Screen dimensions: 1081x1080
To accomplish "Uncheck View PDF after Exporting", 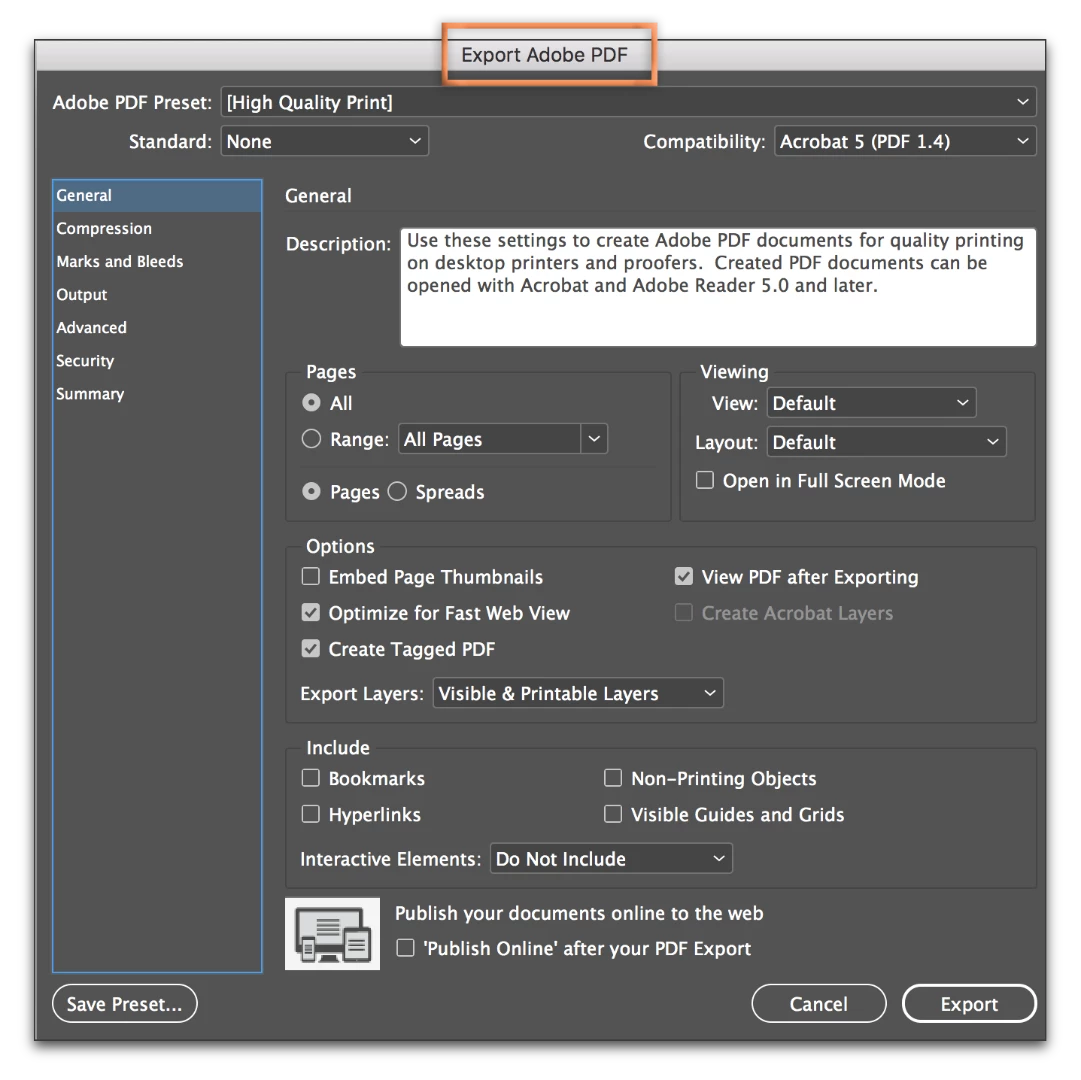I will (684, 576).
